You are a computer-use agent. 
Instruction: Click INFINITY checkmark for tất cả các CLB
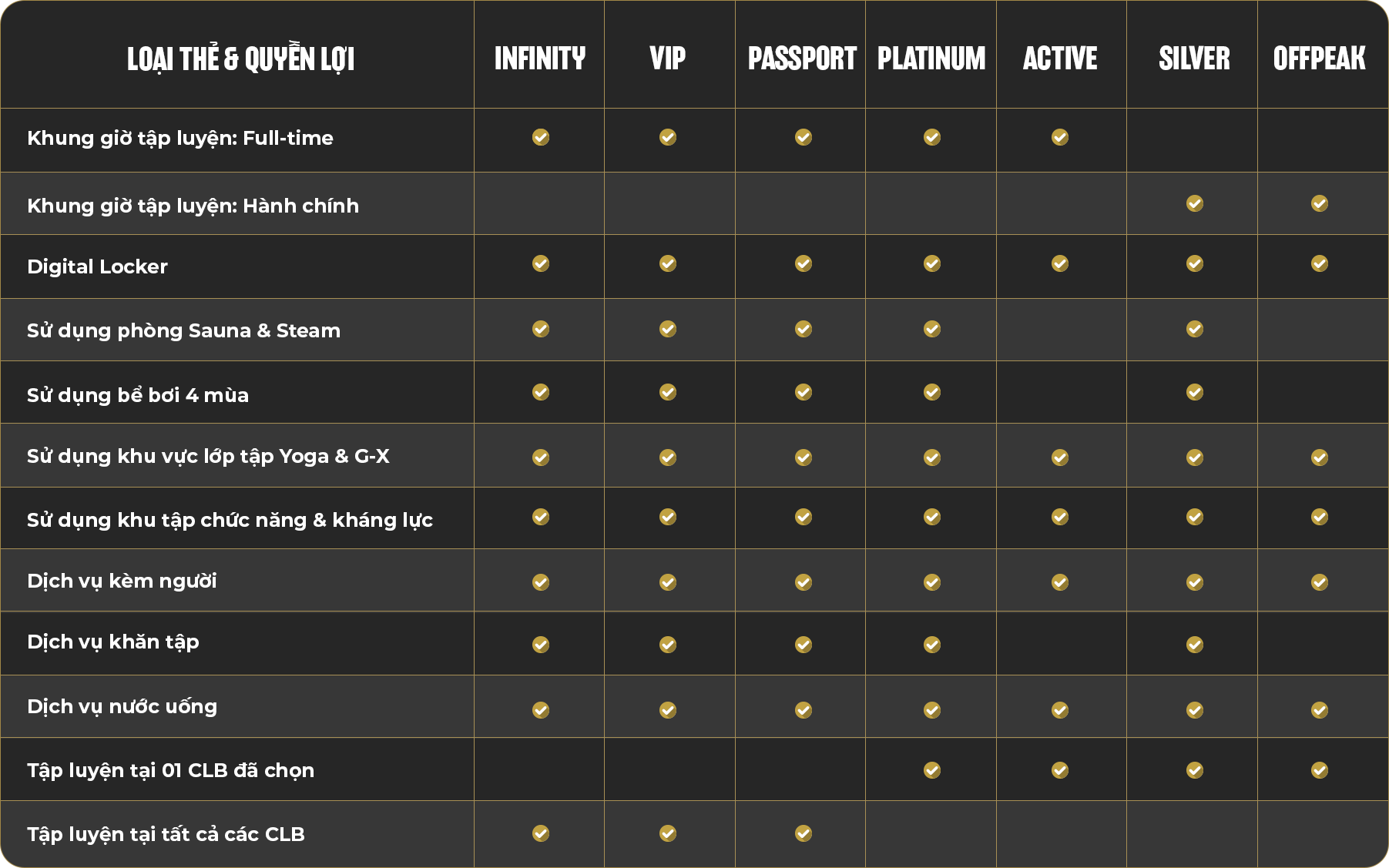pos(541,833)
